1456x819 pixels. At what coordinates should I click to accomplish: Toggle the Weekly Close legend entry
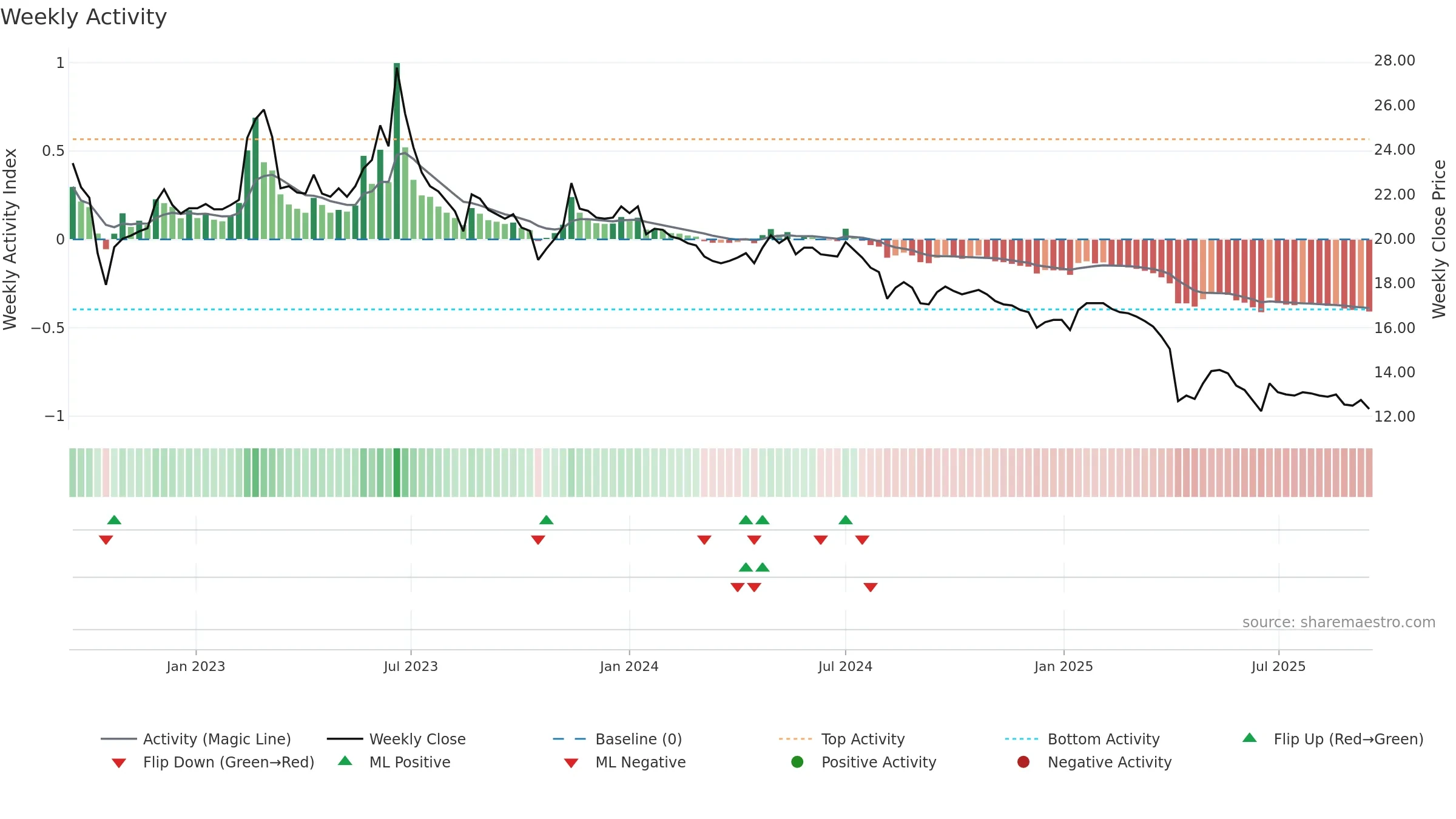click(x=397, y=739)
